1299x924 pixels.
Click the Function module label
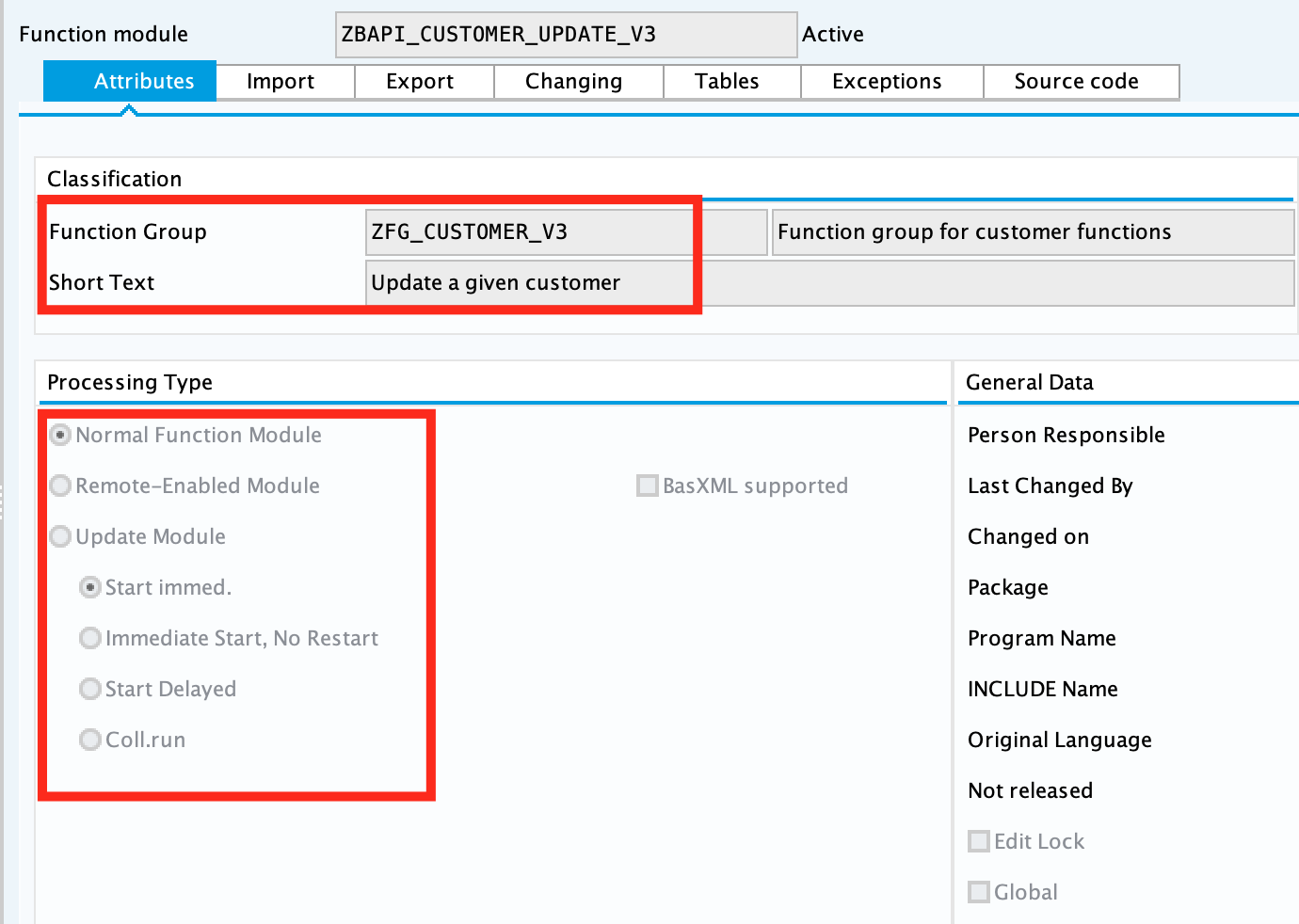(x=104, y=34)
